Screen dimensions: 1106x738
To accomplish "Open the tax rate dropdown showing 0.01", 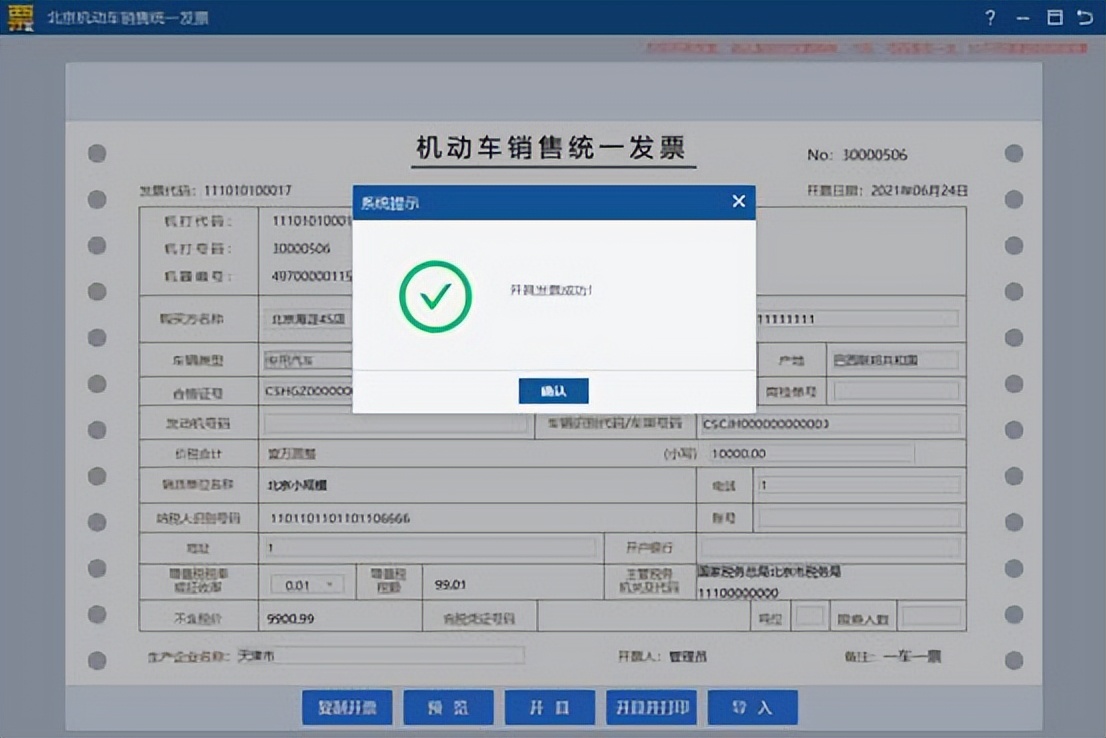I will 306,582.
